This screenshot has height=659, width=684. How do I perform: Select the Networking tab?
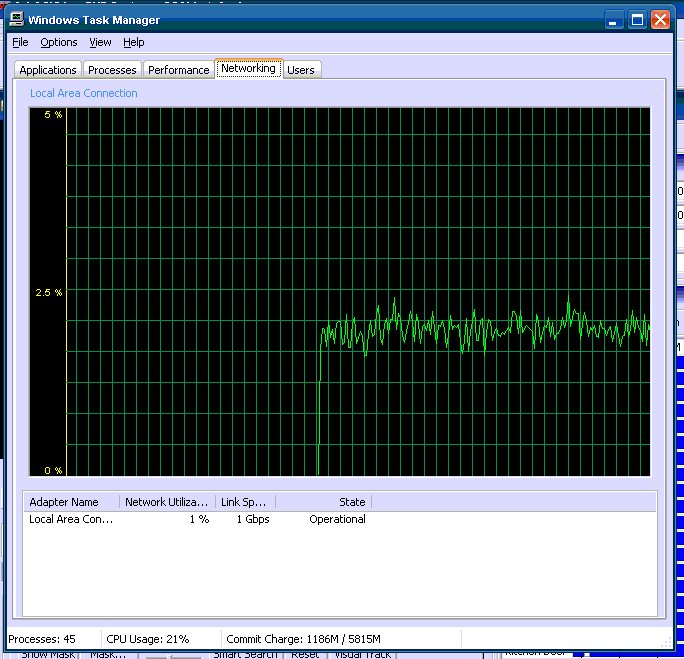click(248, 68)
